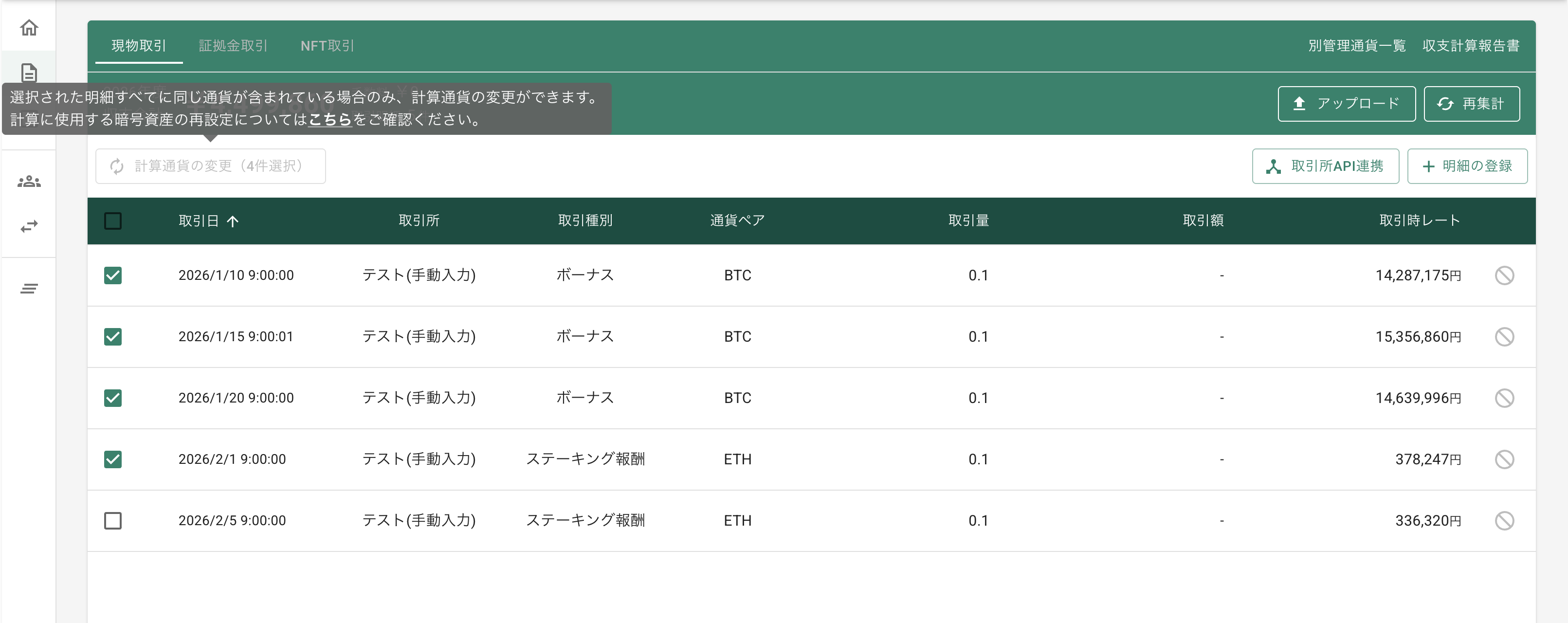Image resolution: width=1568 pixels, height=623 pixels.
Task: Click ボーナス in the 2026/1/10 row
Action: click(x=585, y=275)
